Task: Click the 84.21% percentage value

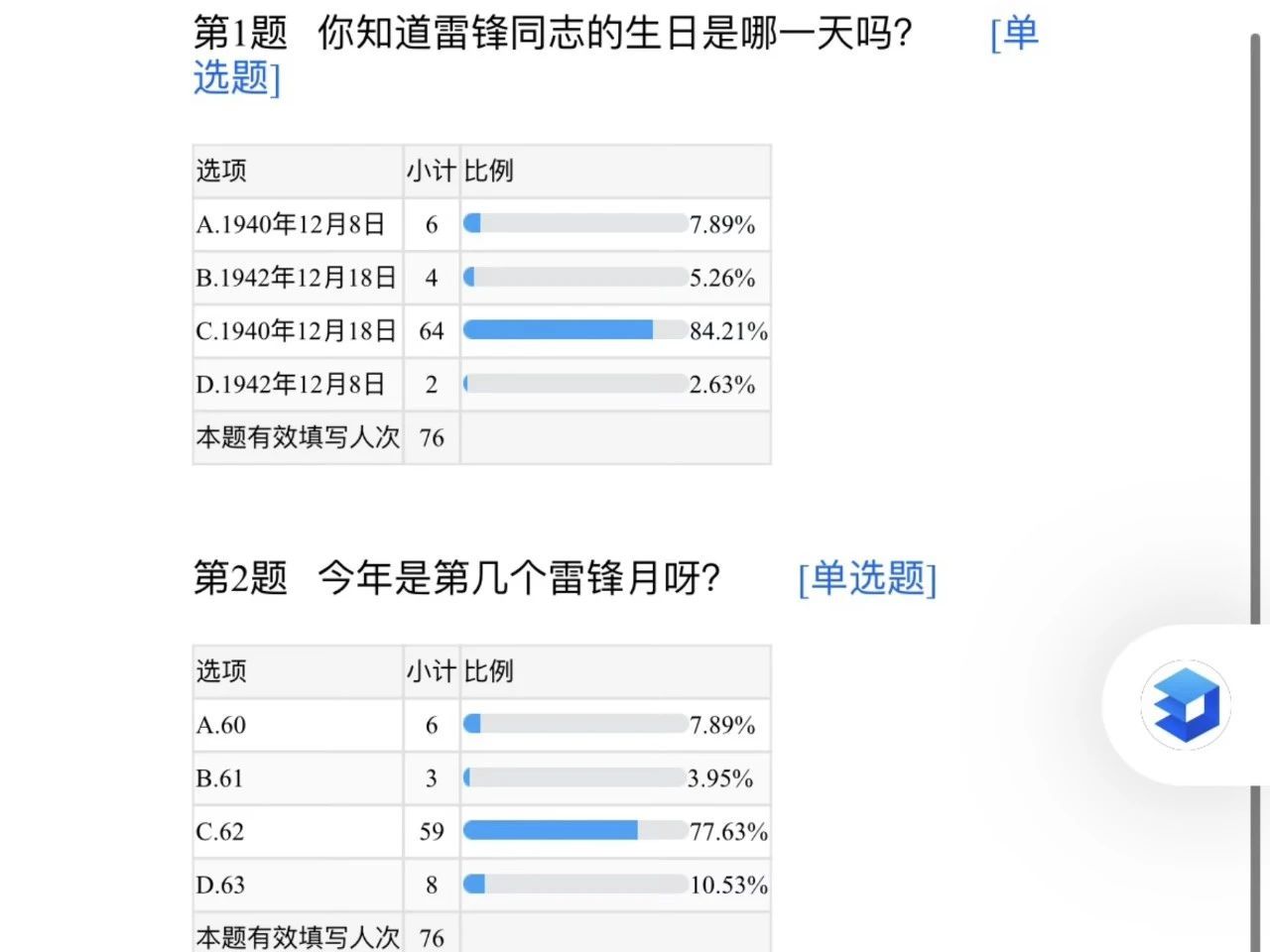Action: [x=728, y=331]
